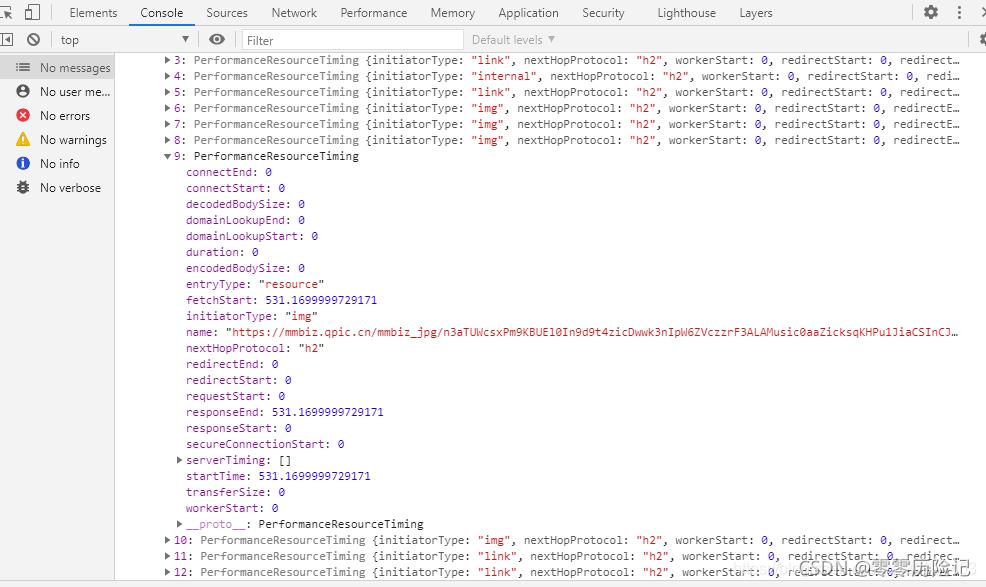Open live expression eye icon
986x587 pixels.
pos(217,40)
